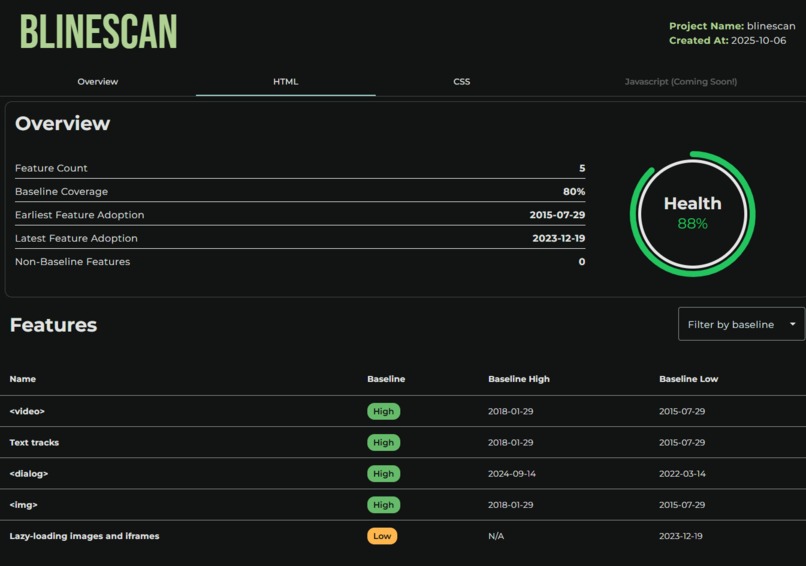
Task: Open the Filter by baseline dropdown
Action: 741,324
